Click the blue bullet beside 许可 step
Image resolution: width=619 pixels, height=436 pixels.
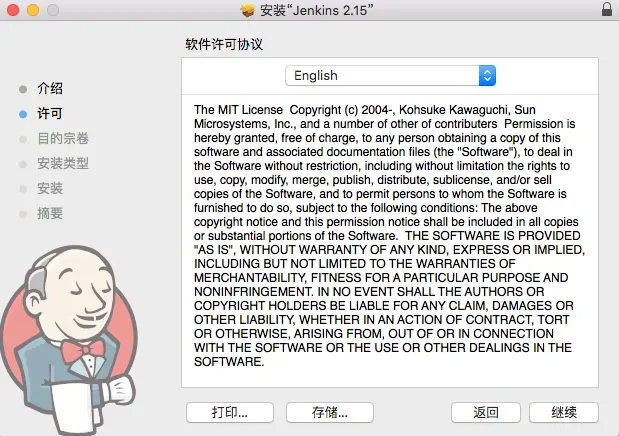pyautogui.click(x=23, y=114)
